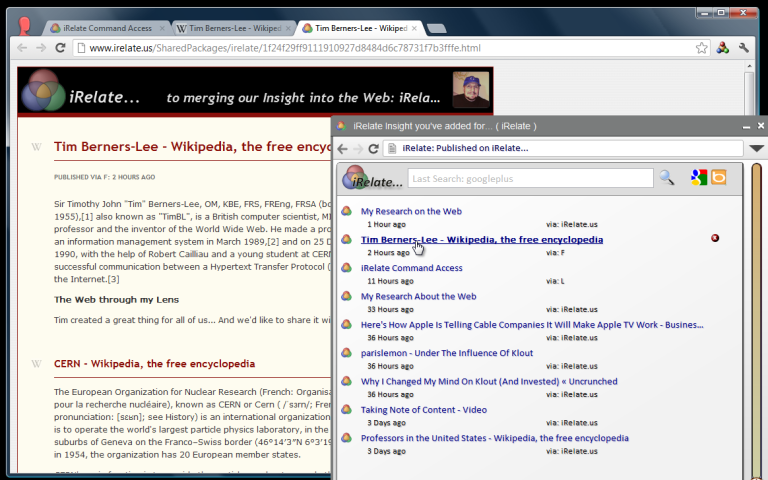Close the active iRelate-icon Tim Berners-Lee tab
This screenshot has height=480, width=768.
pos(414,28)
